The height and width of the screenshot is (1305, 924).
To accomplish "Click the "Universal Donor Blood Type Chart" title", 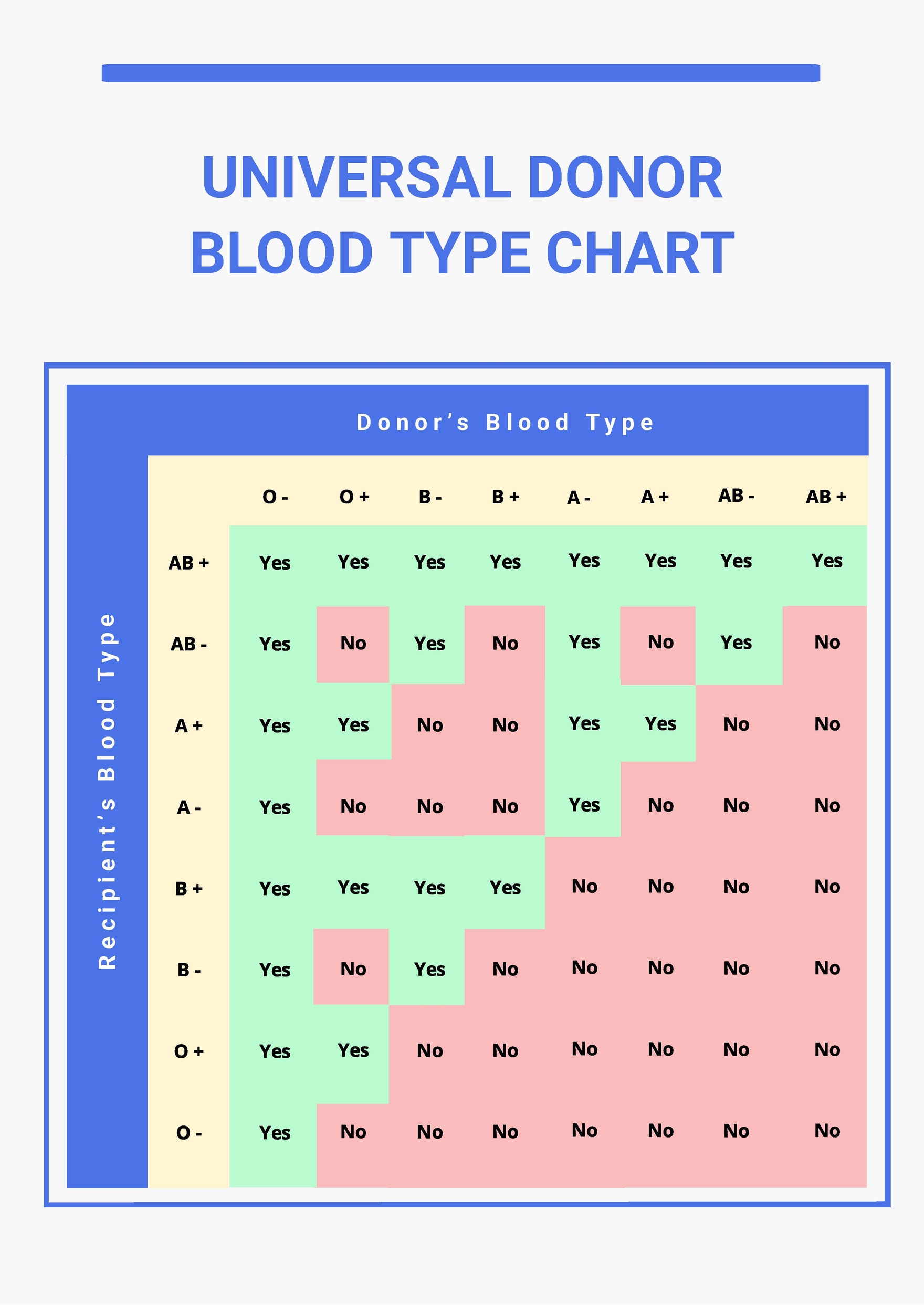I will [462, 215].
